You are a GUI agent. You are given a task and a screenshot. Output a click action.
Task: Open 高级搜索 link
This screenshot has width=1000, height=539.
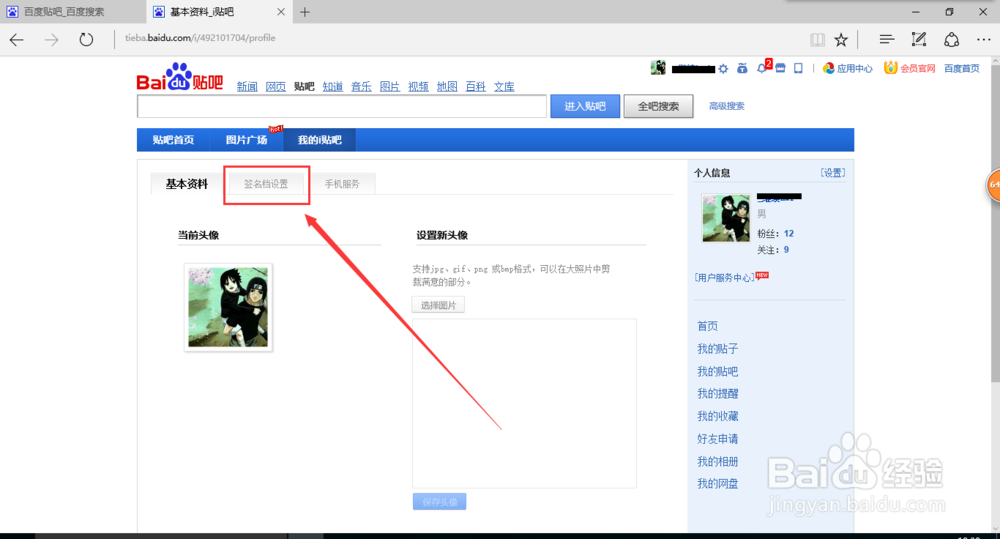click(726, 106)
